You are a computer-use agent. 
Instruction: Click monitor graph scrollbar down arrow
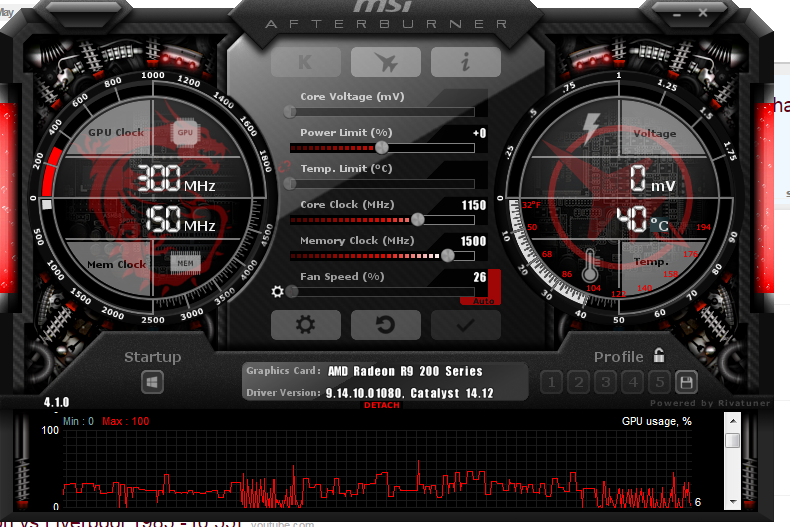(733, 502)
